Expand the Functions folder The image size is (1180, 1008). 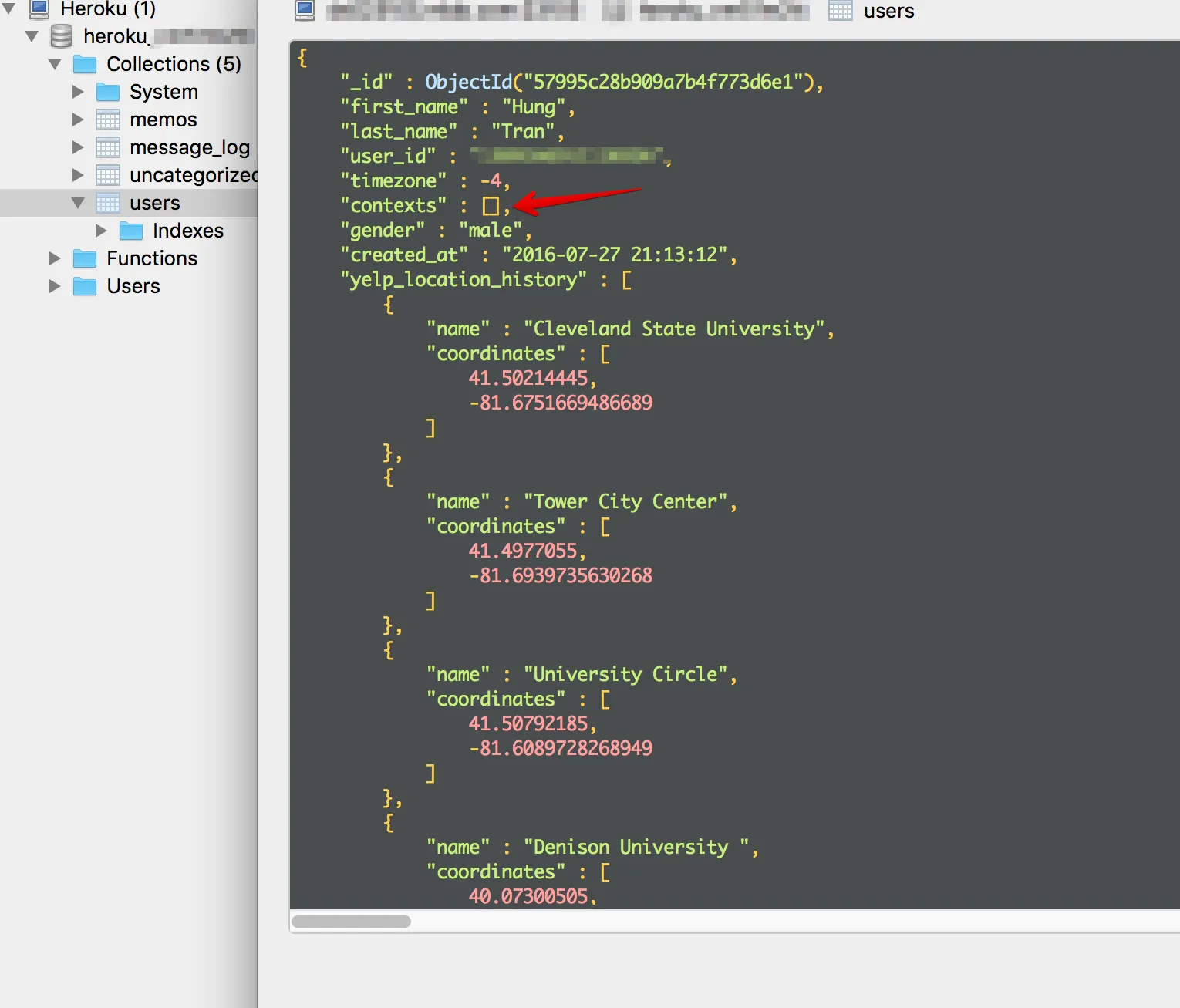55,258
